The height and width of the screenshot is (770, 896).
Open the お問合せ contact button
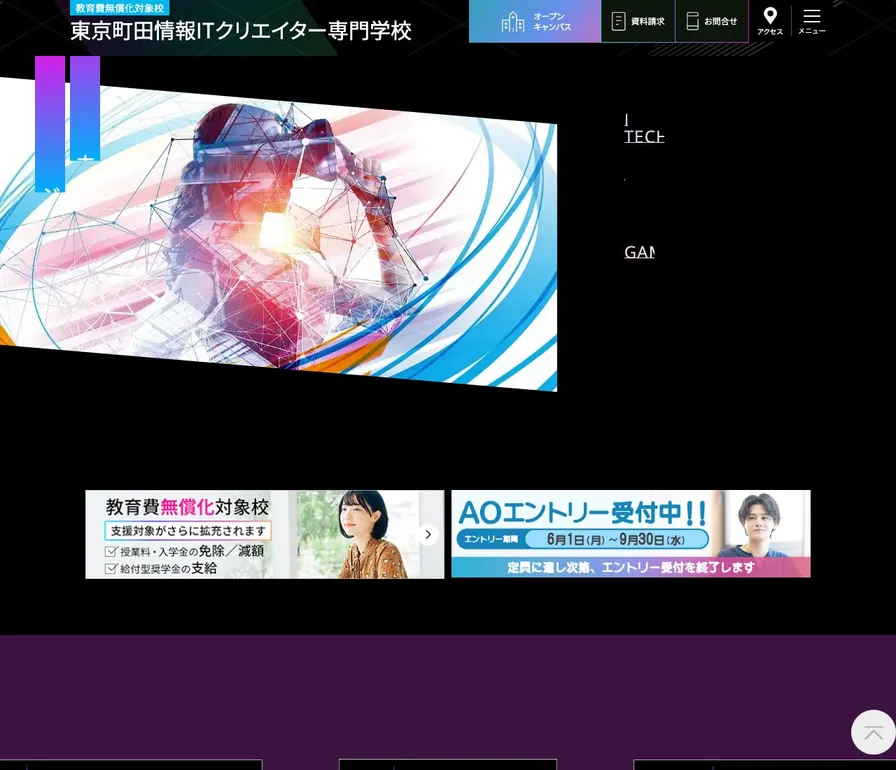(711, 21)
